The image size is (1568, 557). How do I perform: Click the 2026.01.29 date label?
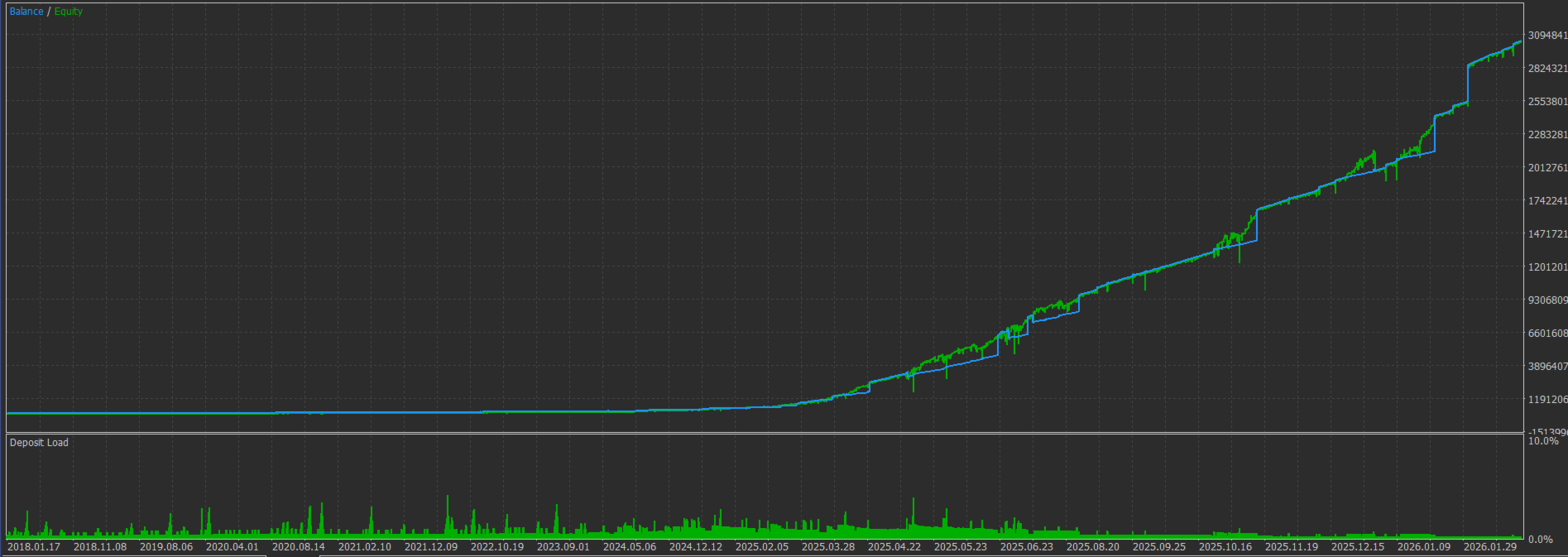[1490, 547]
